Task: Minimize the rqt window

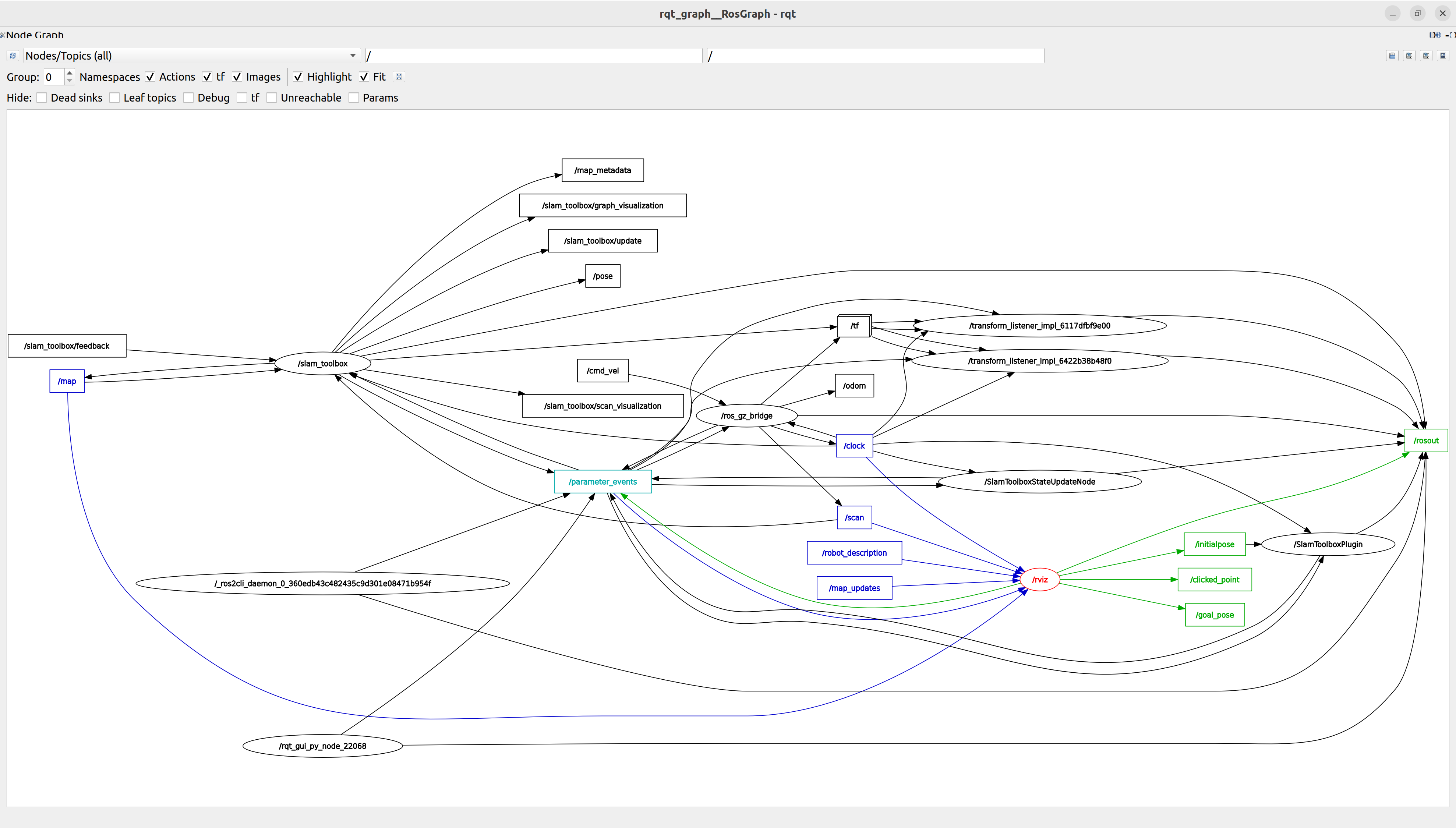Action: (1392, 14)
